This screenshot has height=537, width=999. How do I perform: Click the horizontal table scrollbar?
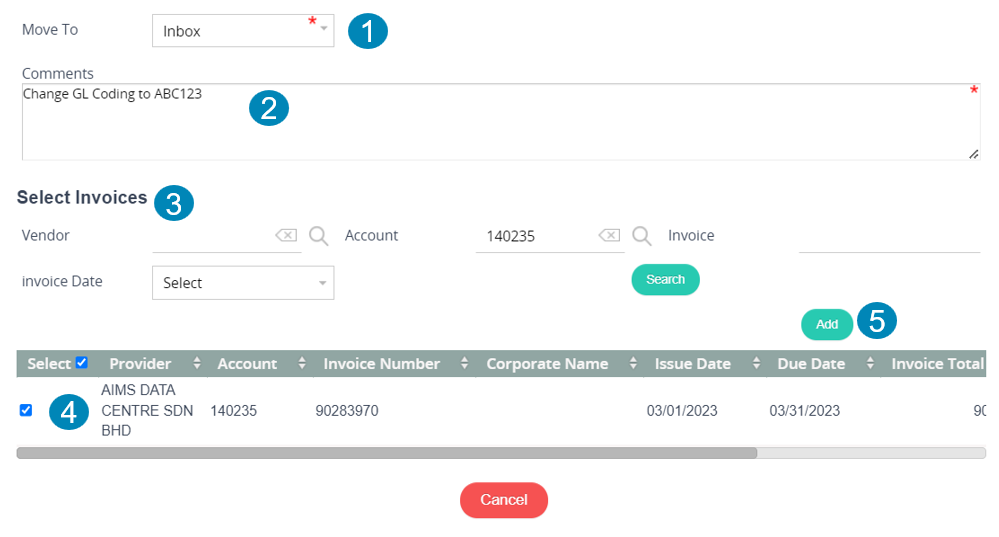501,453
